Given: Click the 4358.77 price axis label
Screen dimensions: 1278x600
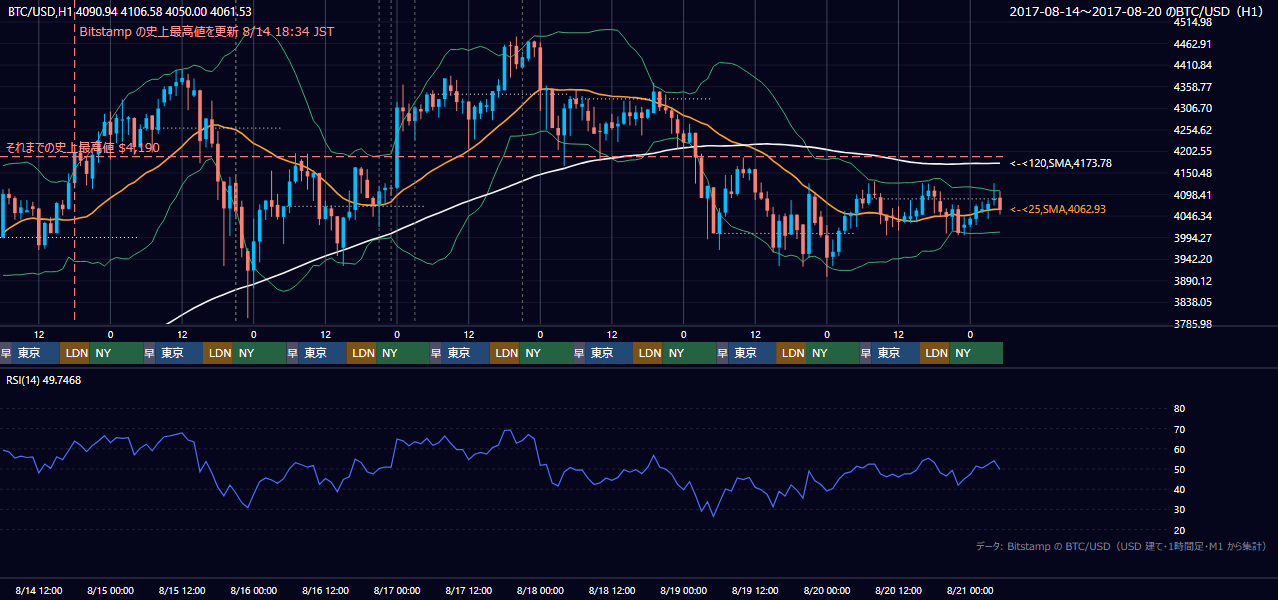Looking at the screenshot, I should tap(1192, 87).
